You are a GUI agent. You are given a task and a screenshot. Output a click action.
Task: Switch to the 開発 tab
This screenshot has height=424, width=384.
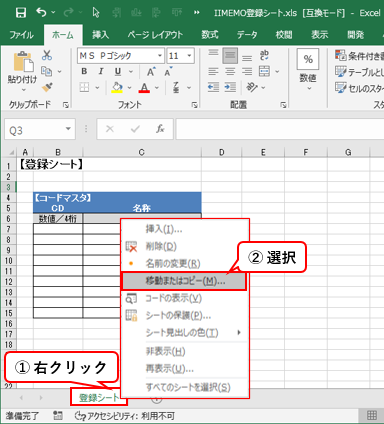[355, 35]
